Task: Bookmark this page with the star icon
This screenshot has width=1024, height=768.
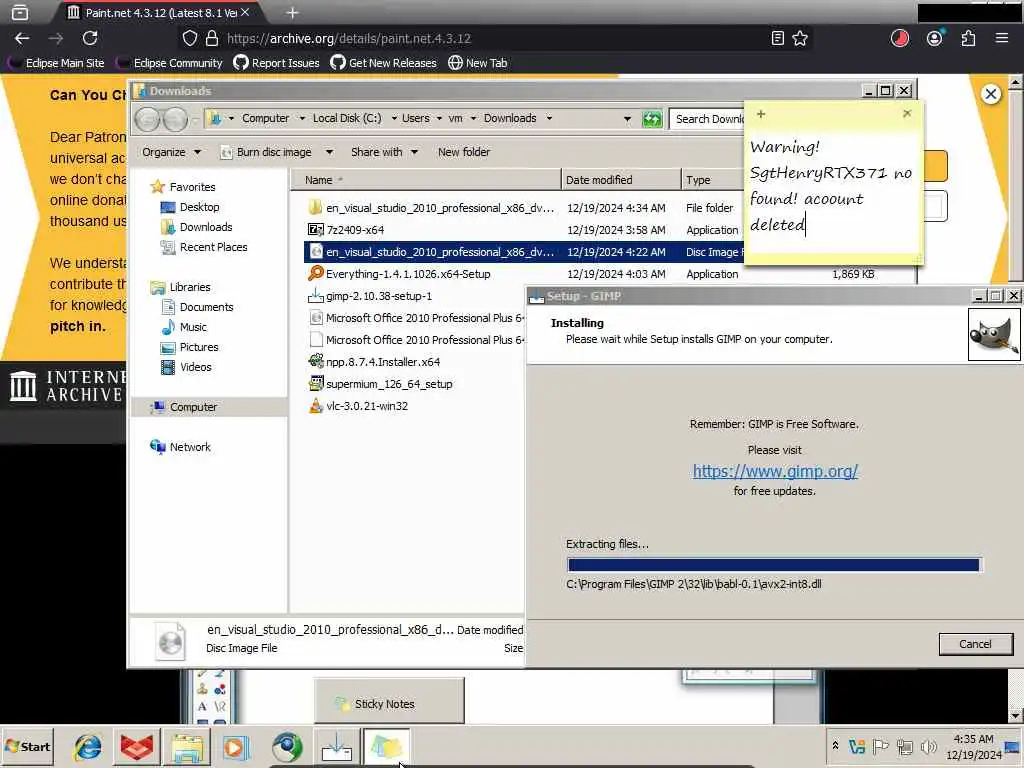Action: [x=800, y=39]
